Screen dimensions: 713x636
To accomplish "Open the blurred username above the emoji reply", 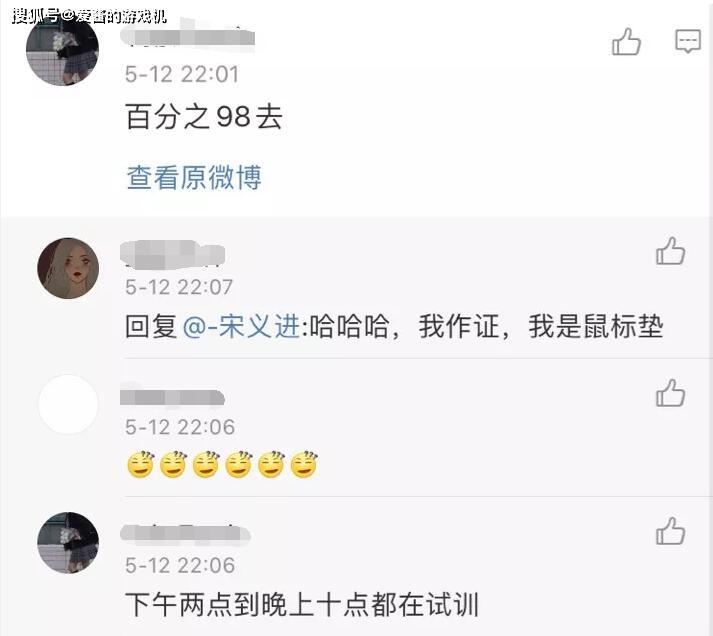I will [173, 397].
